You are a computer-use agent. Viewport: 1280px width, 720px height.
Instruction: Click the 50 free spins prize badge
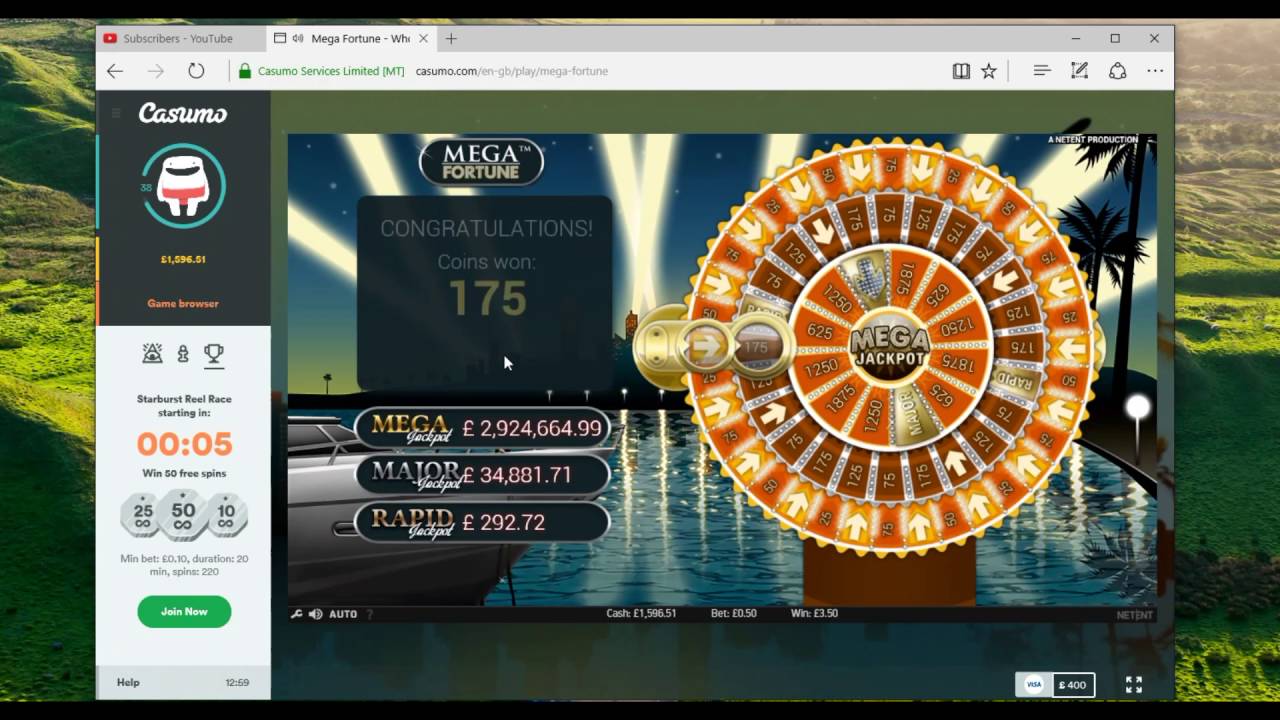coord(183,515)
